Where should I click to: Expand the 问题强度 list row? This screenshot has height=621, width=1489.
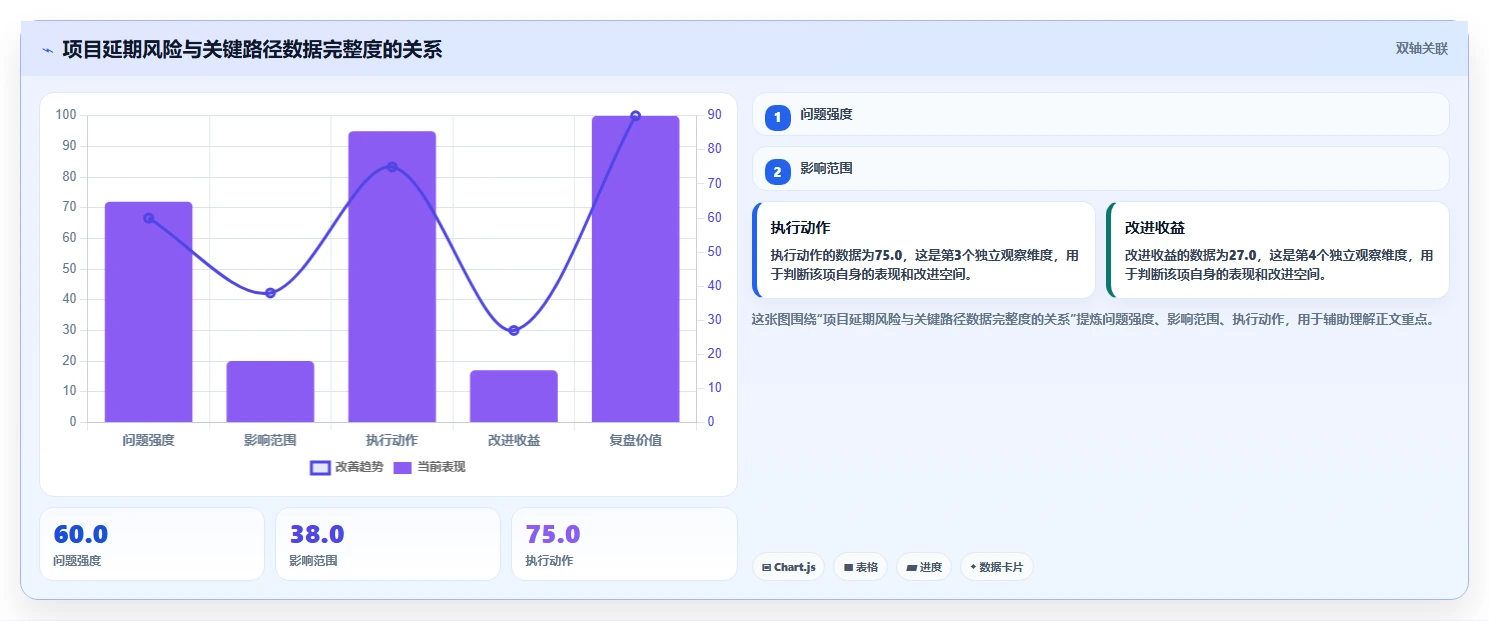[1100, 114]
